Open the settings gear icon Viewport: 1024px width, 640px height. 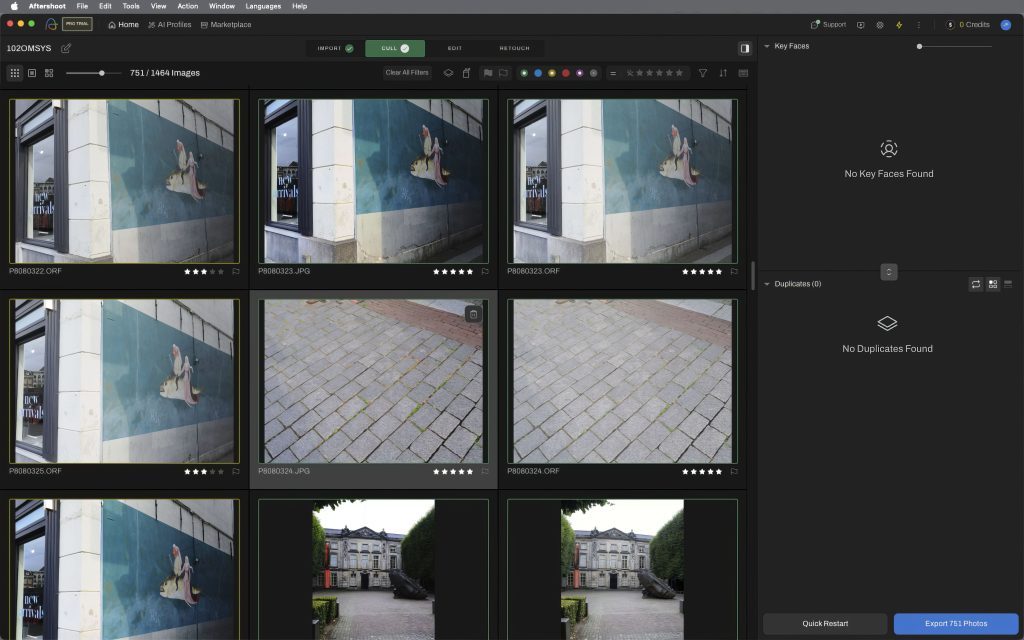click(x=880, y=25)
